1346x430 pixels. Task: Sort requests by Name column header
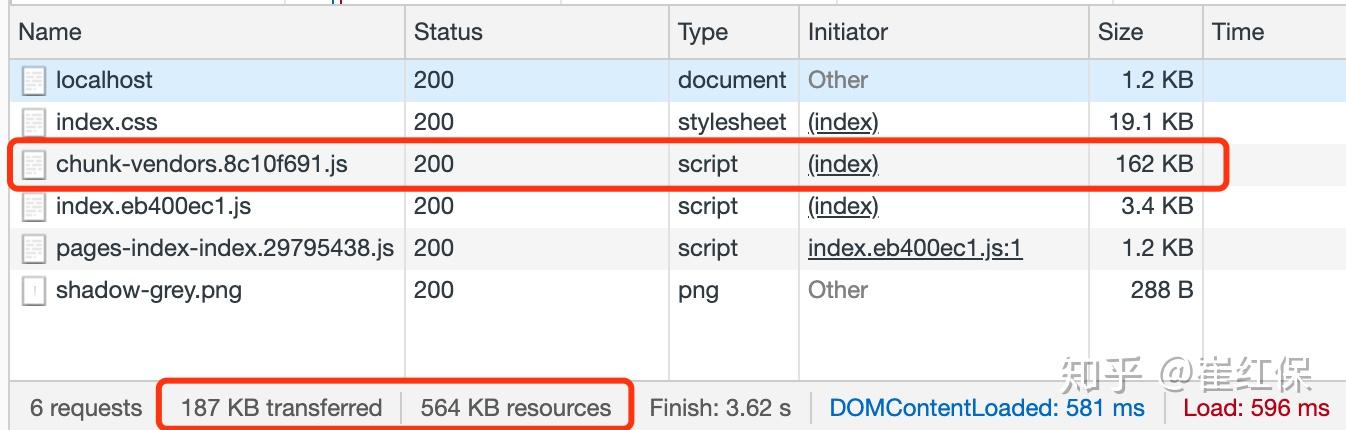click(50, 32)
